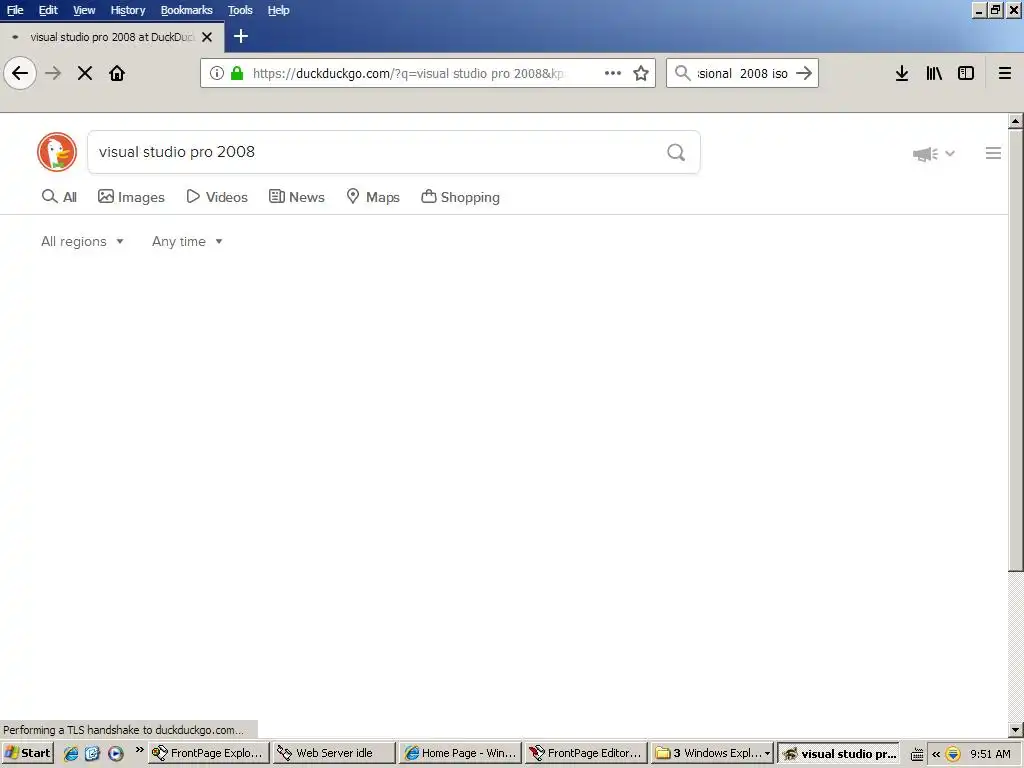This screenshot has height=768, width=1024.
Task: Go back with the back arrow button
Action: point(20,73)
